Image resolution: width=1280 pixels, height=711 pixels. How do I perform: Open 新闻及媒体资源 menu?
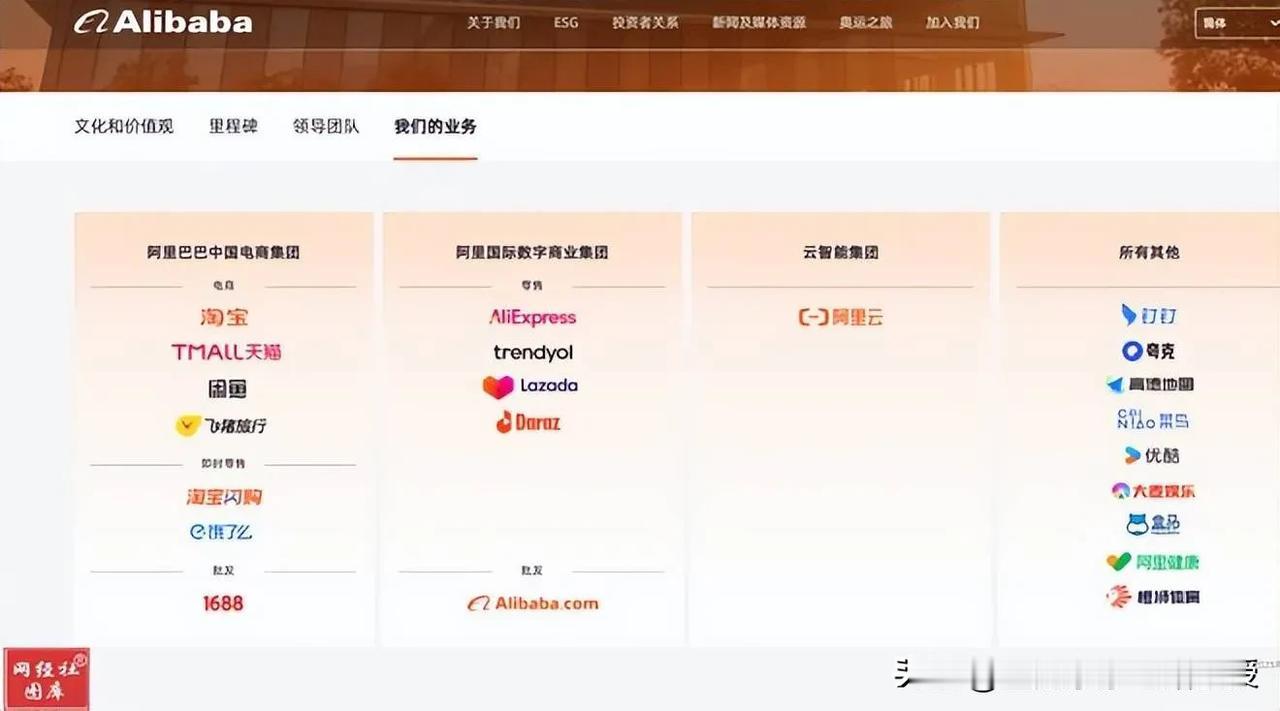click(x=759, y=22)
